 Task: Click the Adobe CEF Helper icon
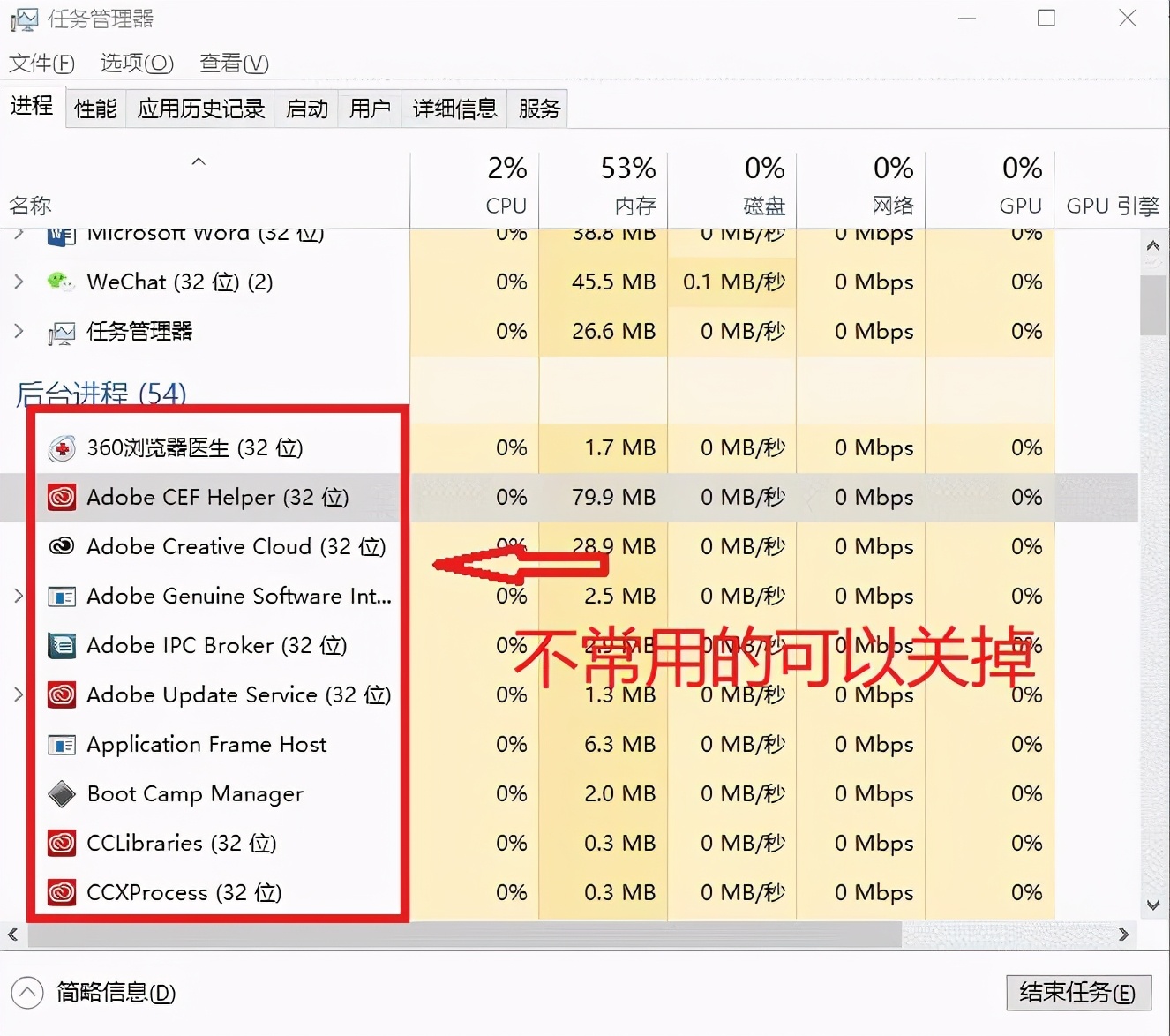(61, 497)
